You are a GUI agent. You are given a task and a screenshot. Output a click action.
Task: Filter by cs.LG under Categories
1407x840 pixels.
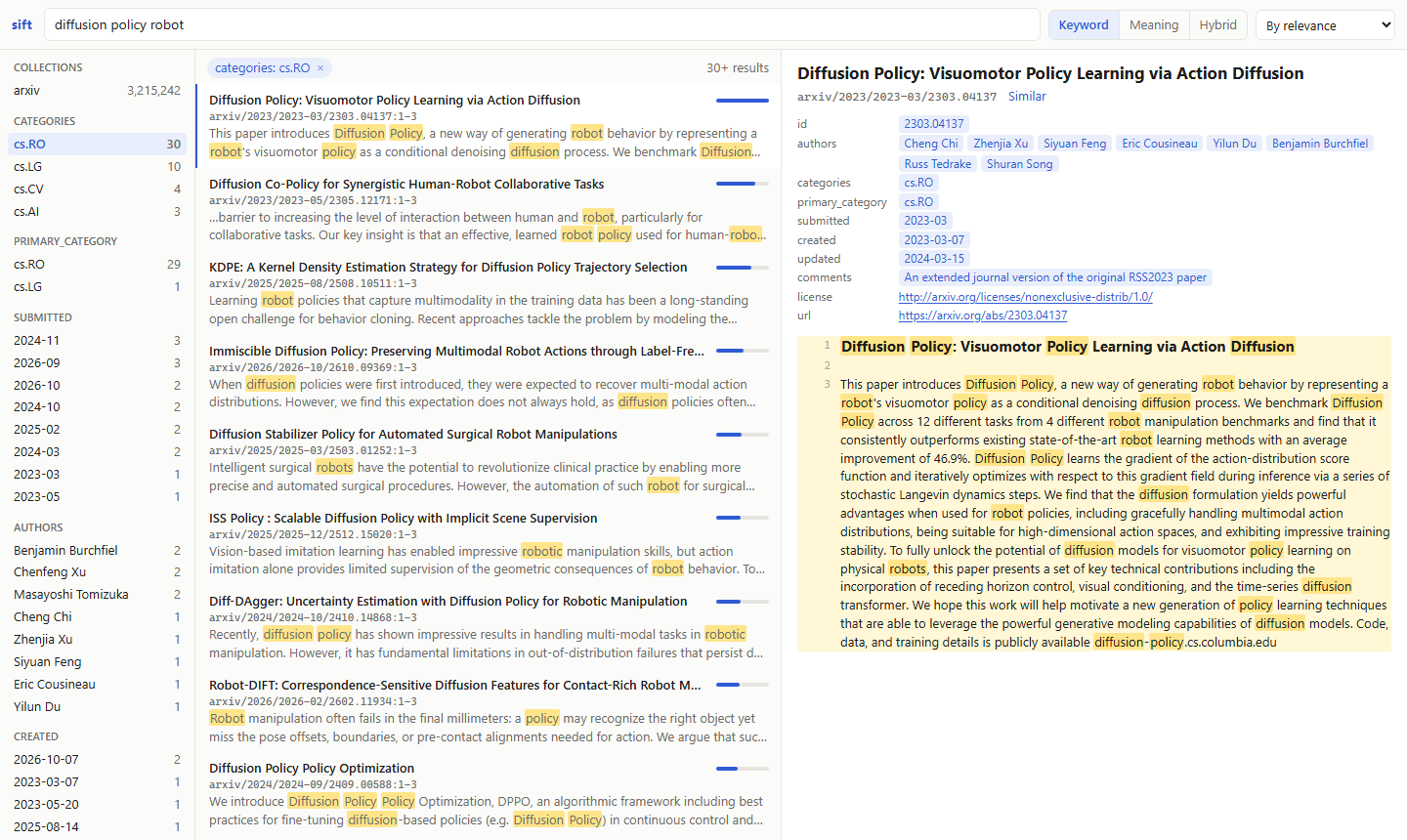pyautogui.click(x=97, y=167)
